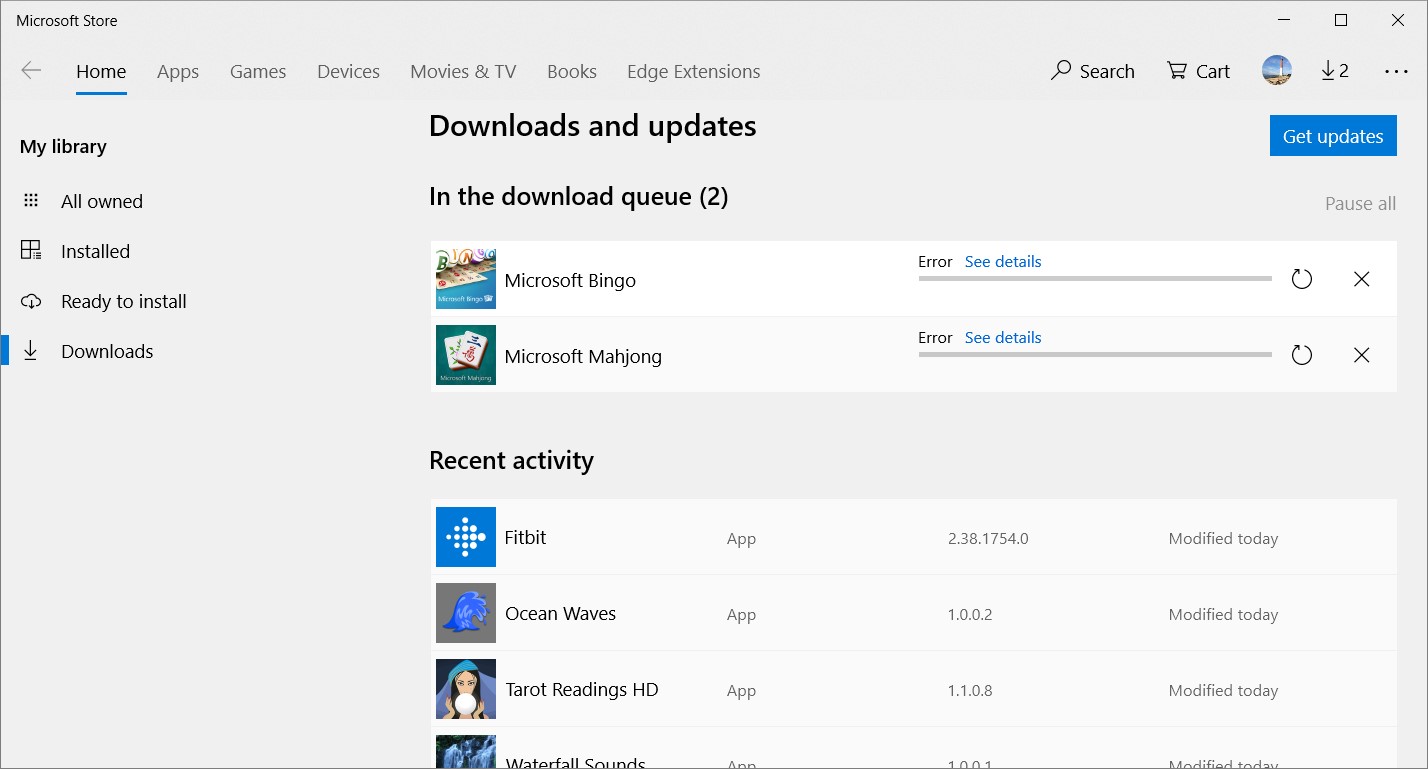Select All owned in My library
Viewport: 1428px width, 769px height.
102,201
